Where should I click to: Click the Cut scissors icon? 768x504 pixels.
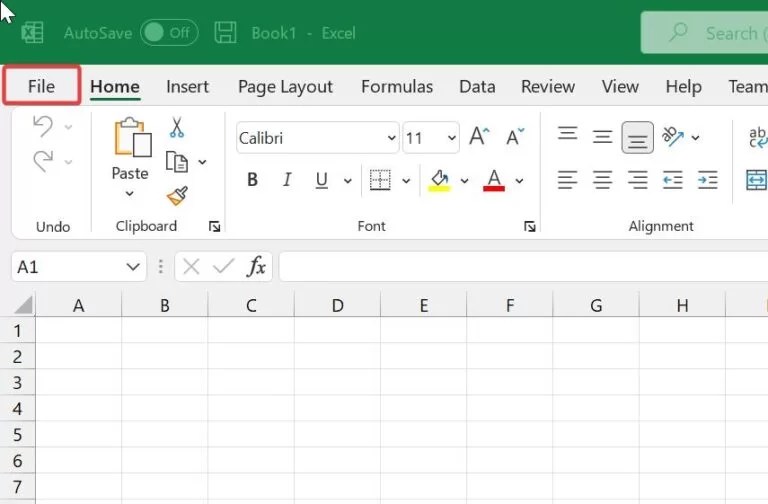tap(177, 127)
